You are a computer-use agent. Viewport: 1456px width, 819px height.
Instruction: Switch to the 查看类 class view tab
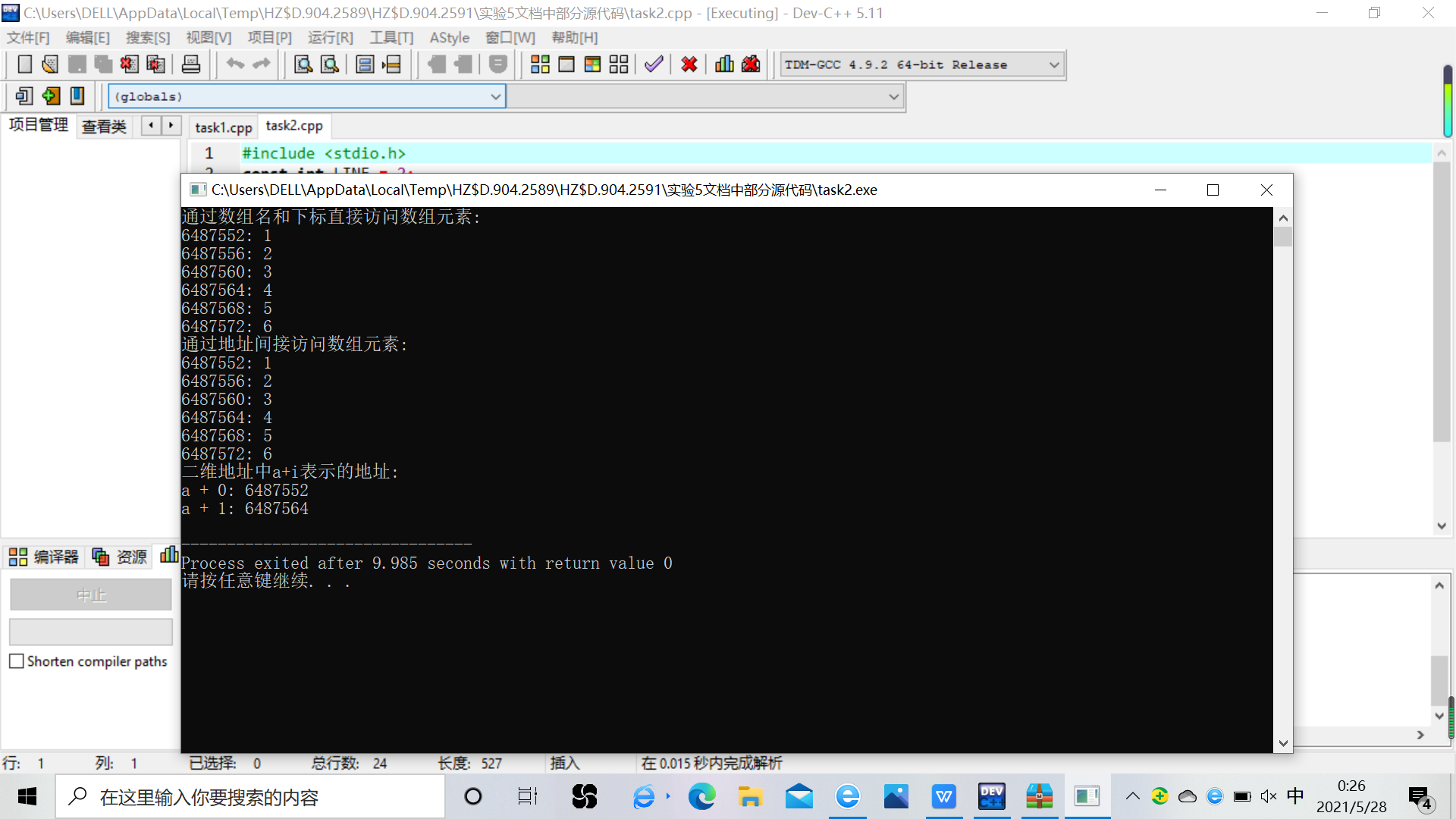pos(104,127)
